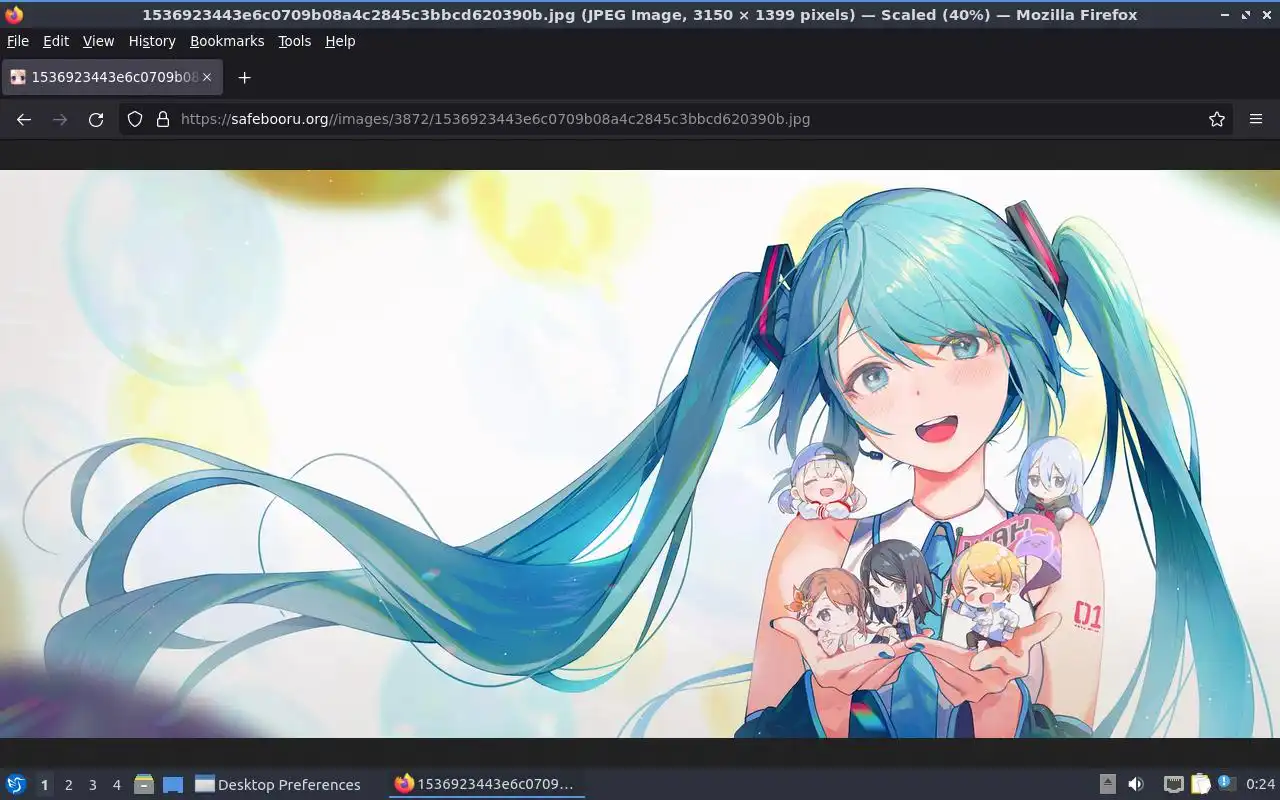Go back to the previous page
Image resolution: width=1280 pixels, height=800 pixels.
(x=24, y=119)
